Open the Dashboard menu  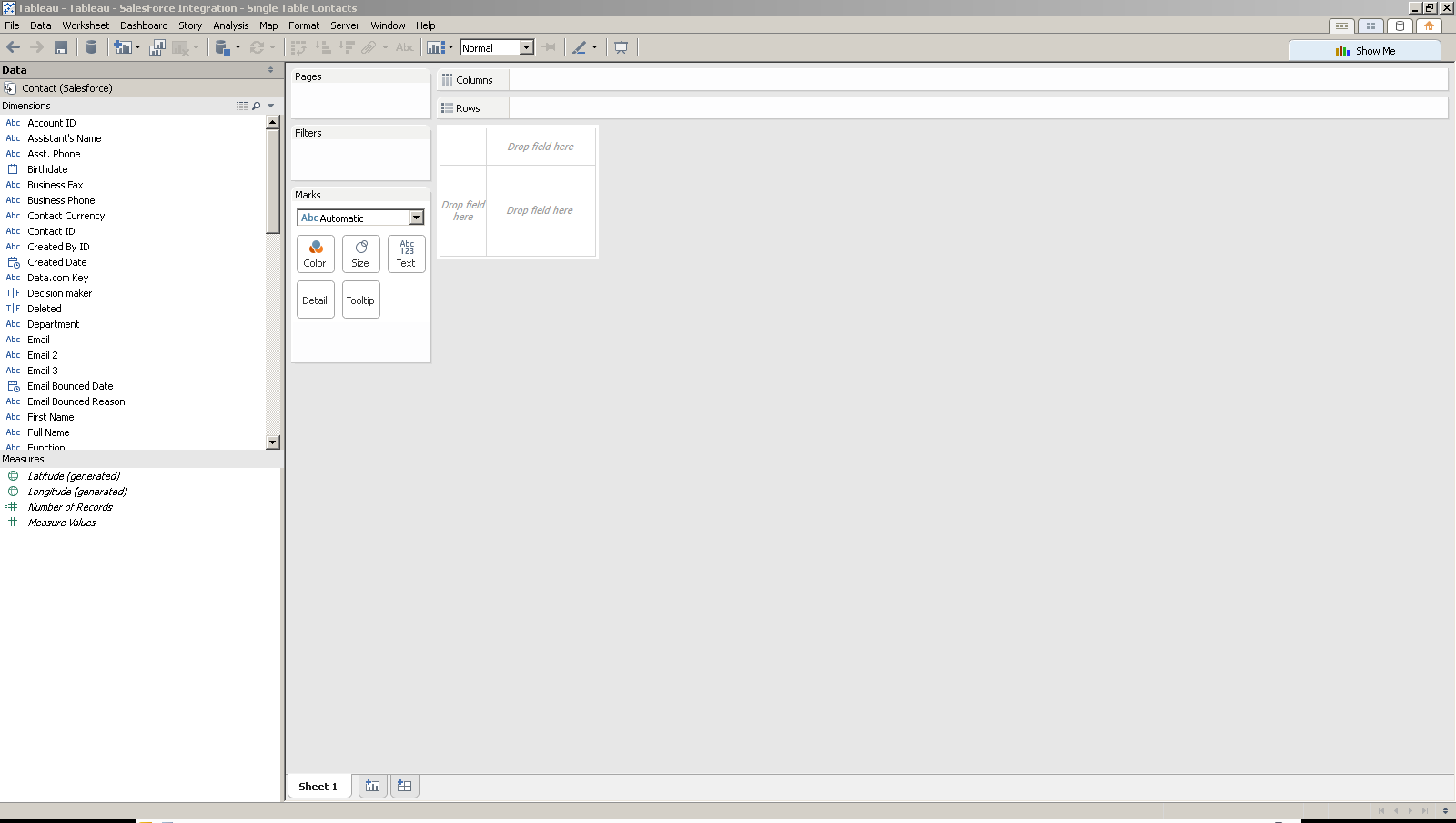pos(144,25)
